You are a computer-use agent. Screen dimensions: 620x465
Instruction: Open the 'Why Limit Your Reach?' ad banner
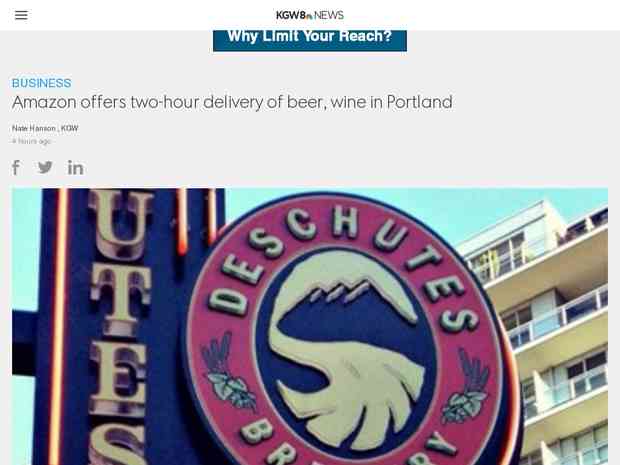[x=310, y=40]
